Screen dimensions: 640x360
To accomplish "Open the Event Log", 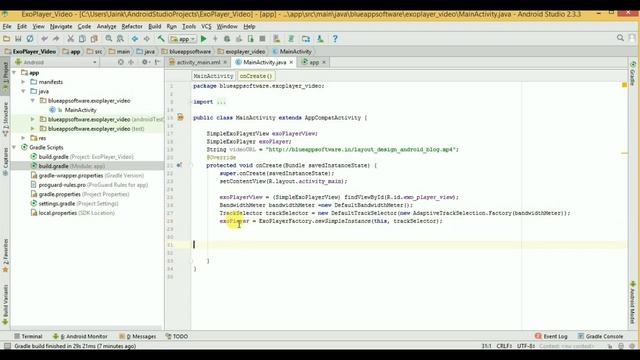I will click(551, 336).
